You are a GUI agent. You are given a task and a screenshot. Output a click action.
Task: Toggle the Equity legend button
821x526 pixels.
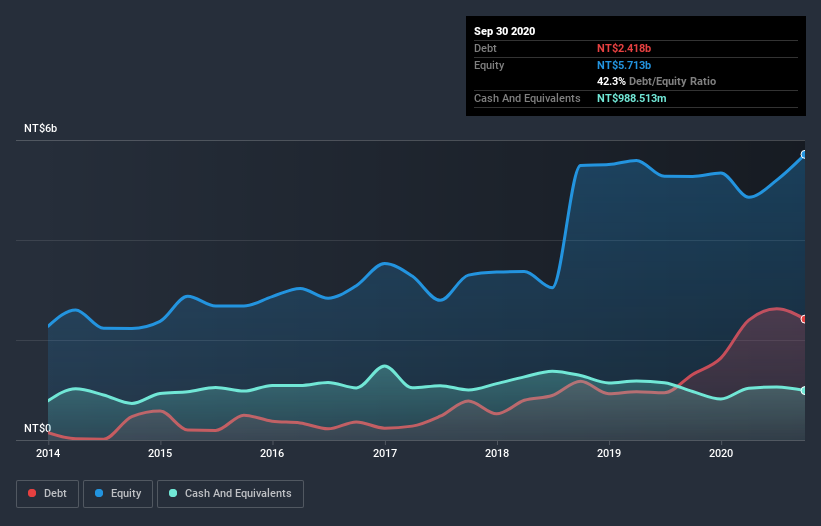coord(118,494)
